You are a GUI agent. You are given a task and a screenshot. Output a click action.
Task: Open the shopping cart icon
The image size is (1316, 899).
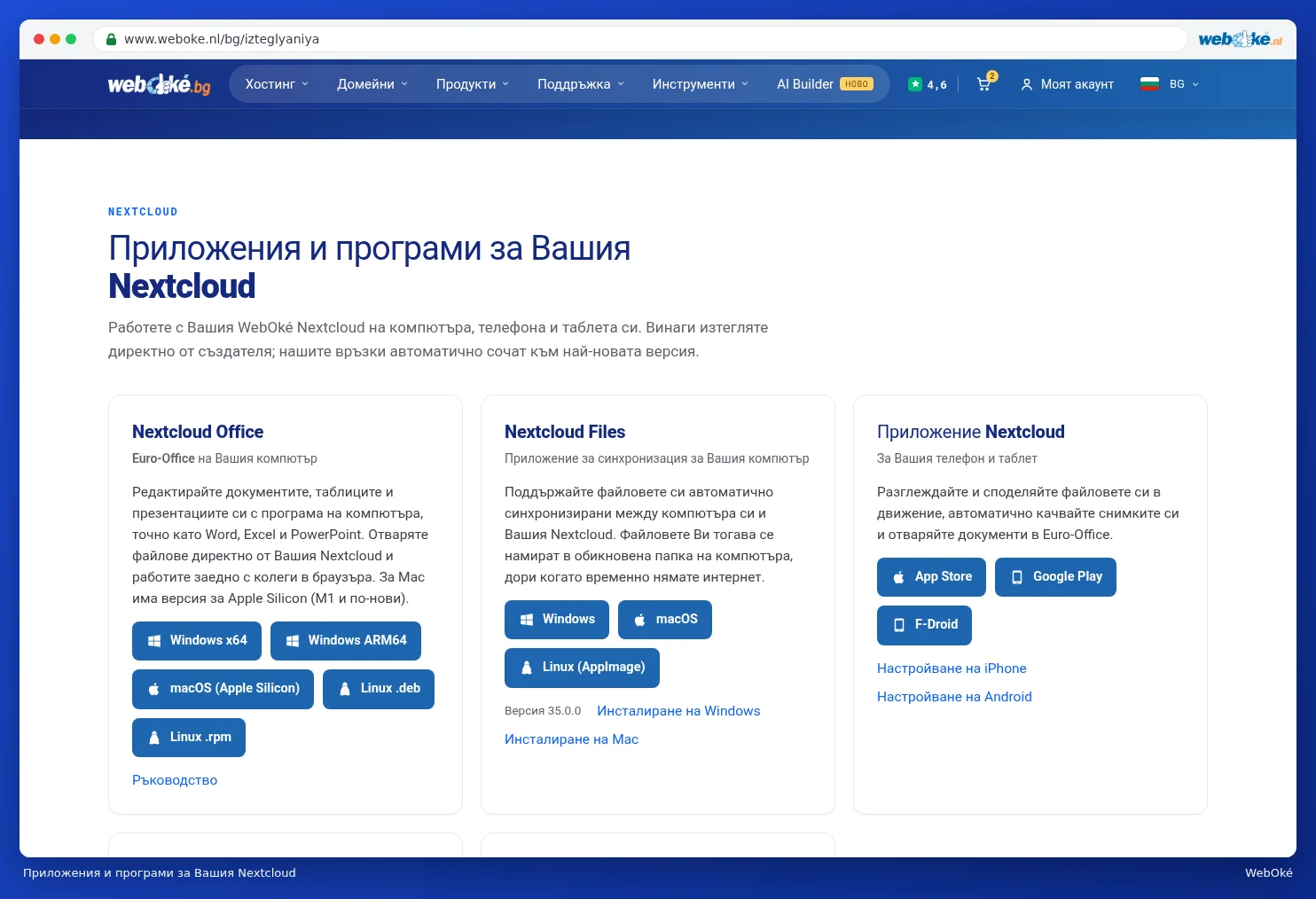pos(984,84)
